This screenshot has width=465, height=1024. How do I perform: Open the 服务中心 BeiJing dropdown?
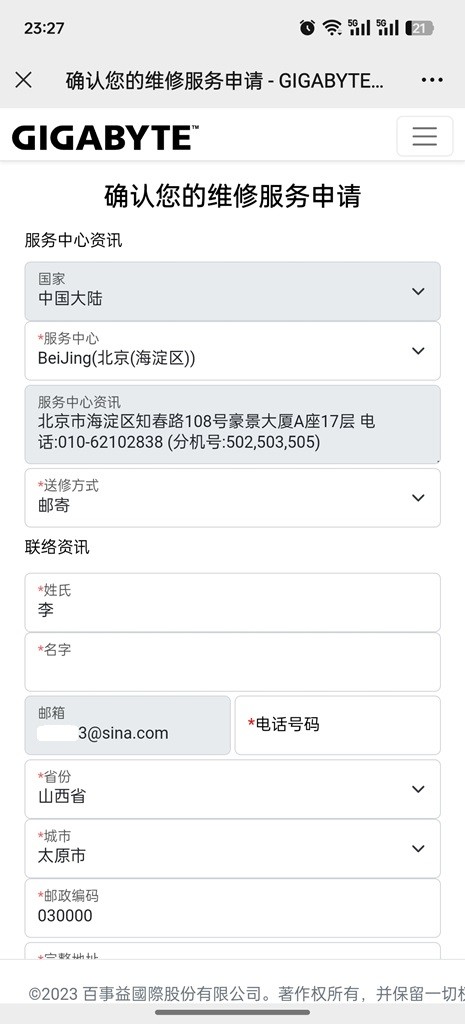tap(232, 351)
